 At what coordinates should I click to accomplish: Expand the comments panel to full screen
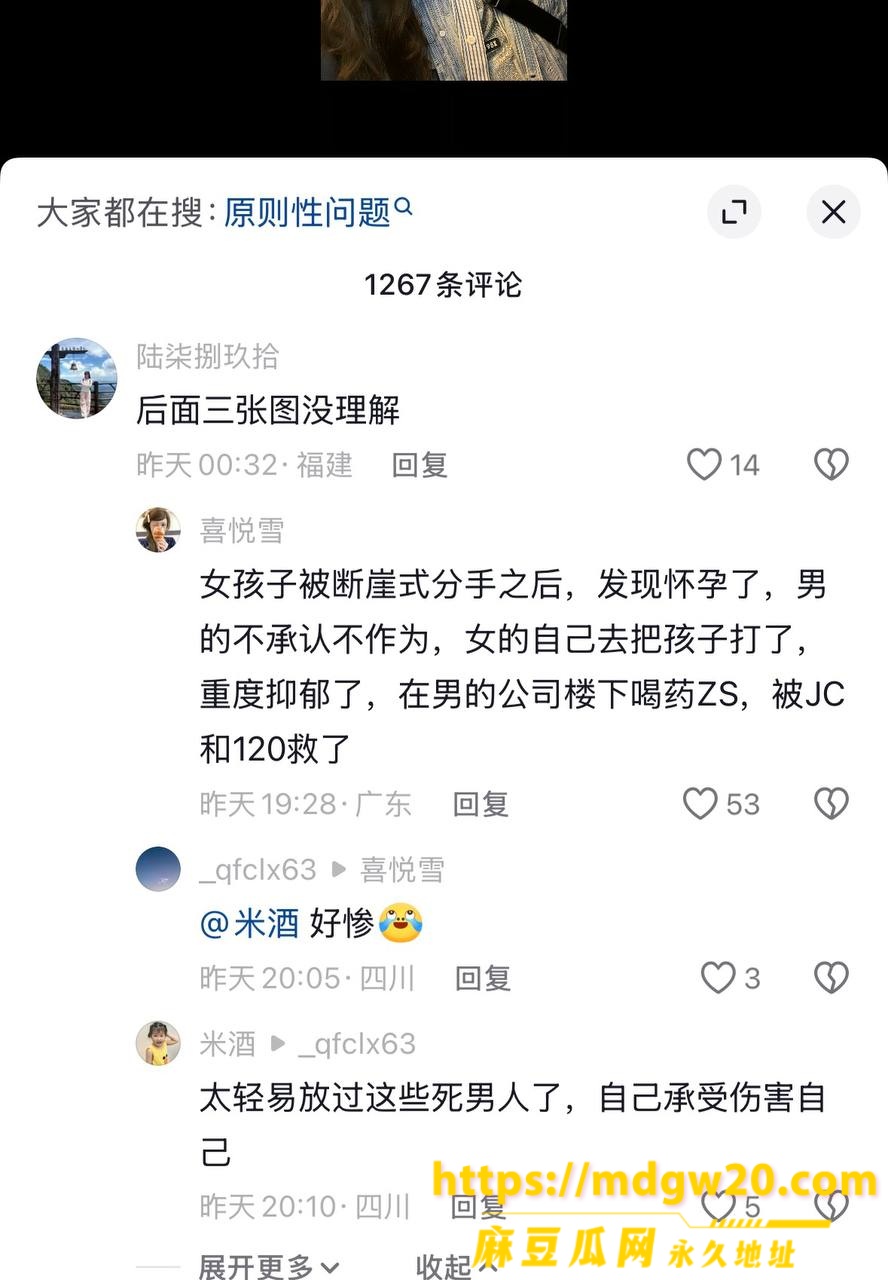click(734, 212)
